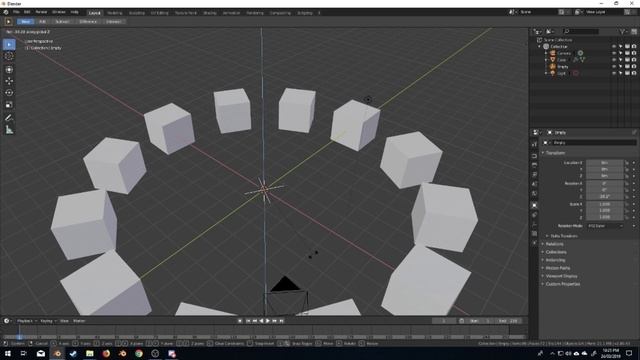
Task: Play the animation forward
Action: (x=268, y=321)
